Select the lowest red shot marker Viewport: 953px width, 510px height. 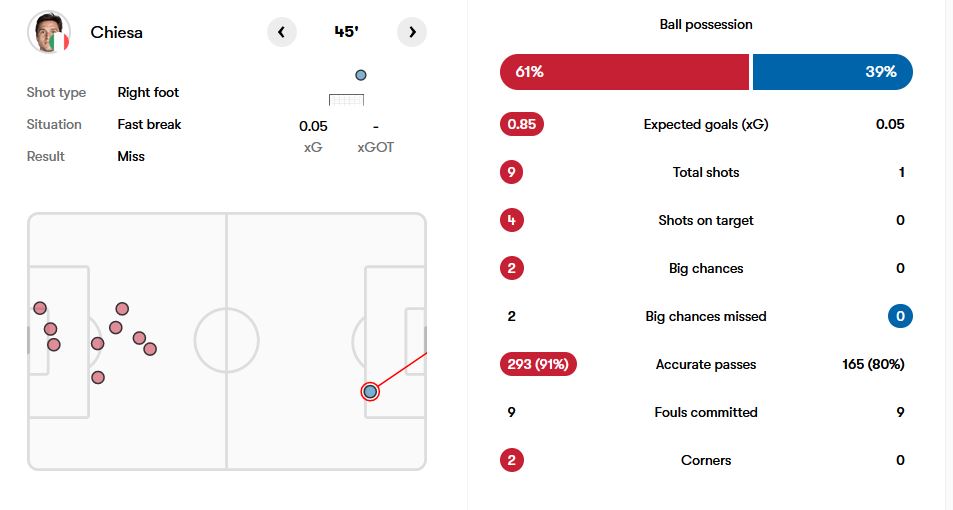coord(98,377)
